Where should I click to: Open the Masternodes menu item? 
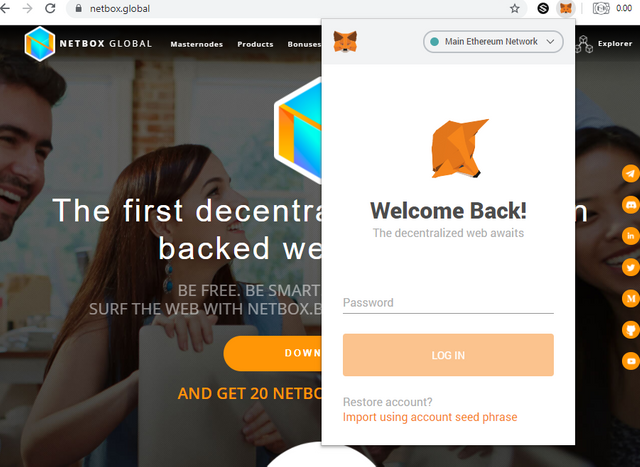197,44
